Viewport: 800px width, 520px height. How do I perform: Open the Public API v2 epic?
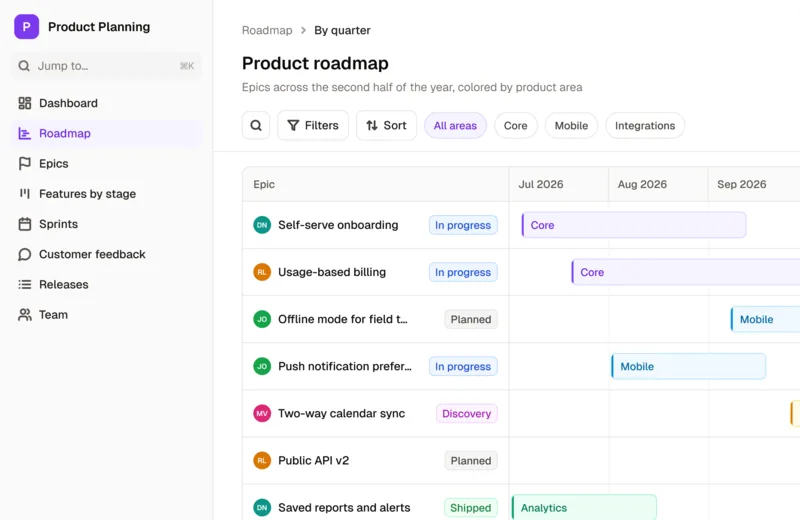pyautogui.click(x=313, y=460)
